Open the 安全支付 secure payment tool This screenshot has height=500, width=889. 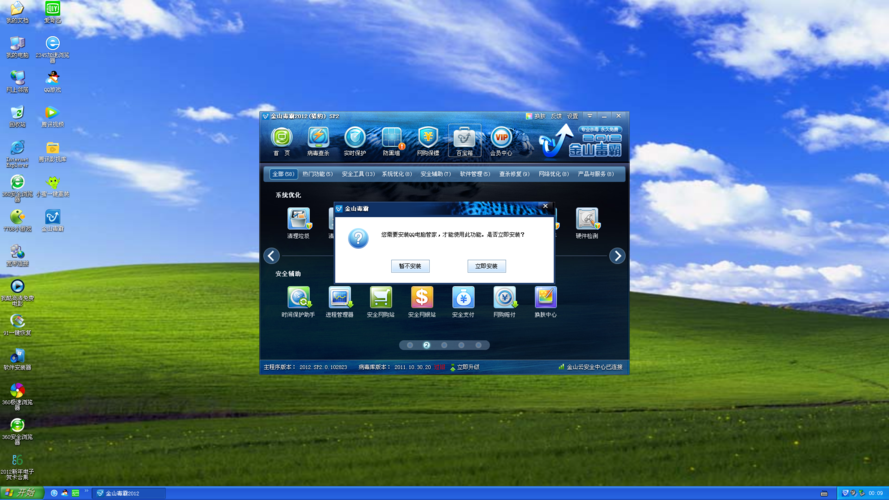(x=463, y=300)
